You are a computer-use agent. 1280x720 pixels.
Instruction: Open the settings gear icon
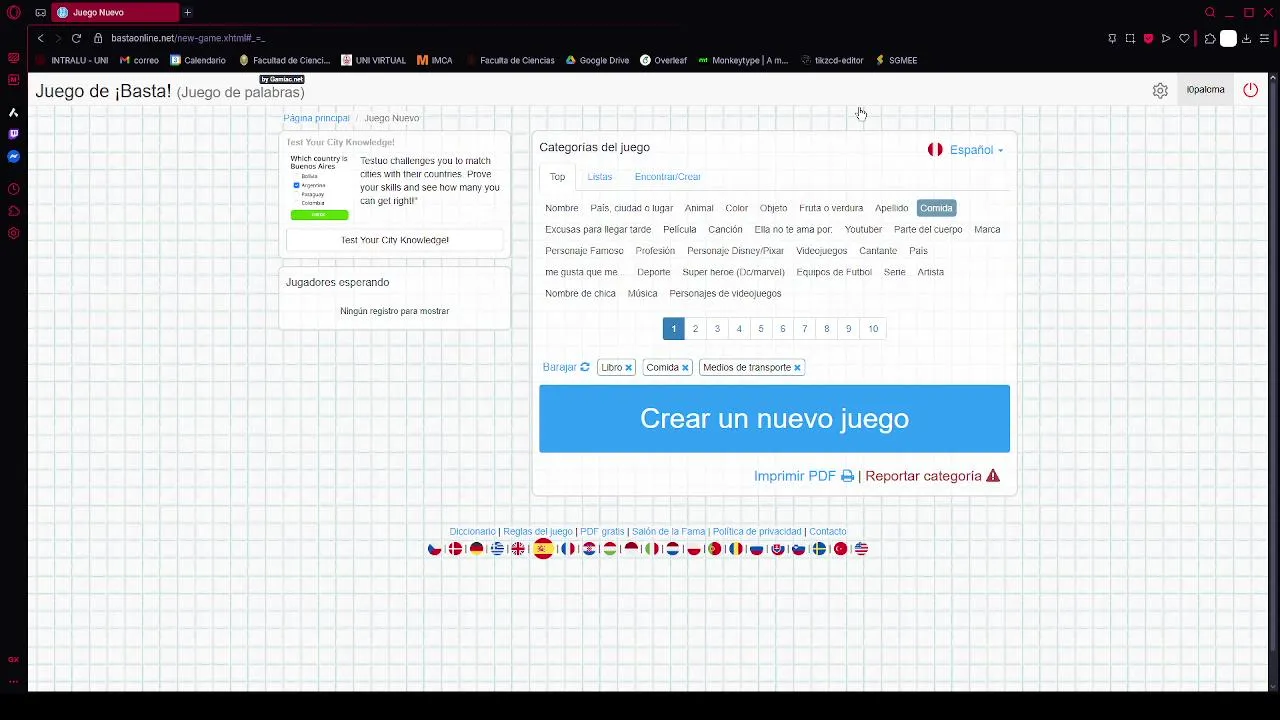(1160, 90)
